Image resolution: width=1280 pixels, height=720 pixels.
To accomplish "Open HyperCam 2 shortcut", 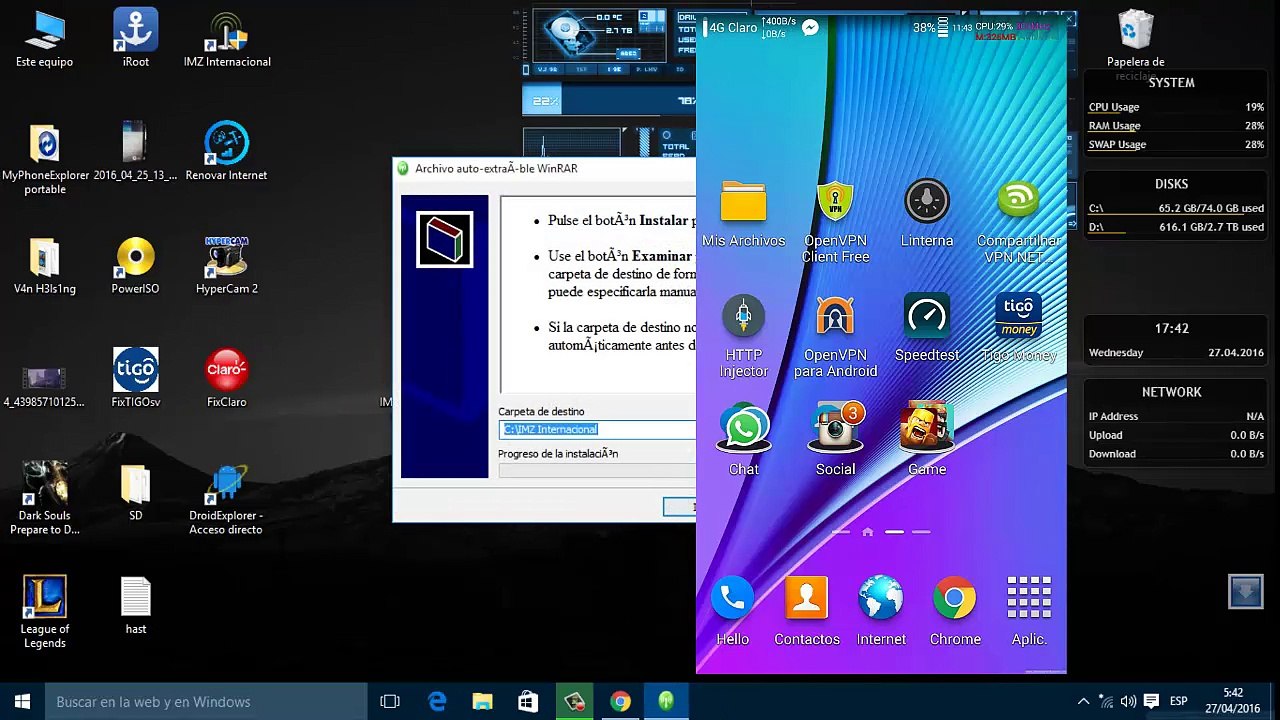I will coord(227,266).
